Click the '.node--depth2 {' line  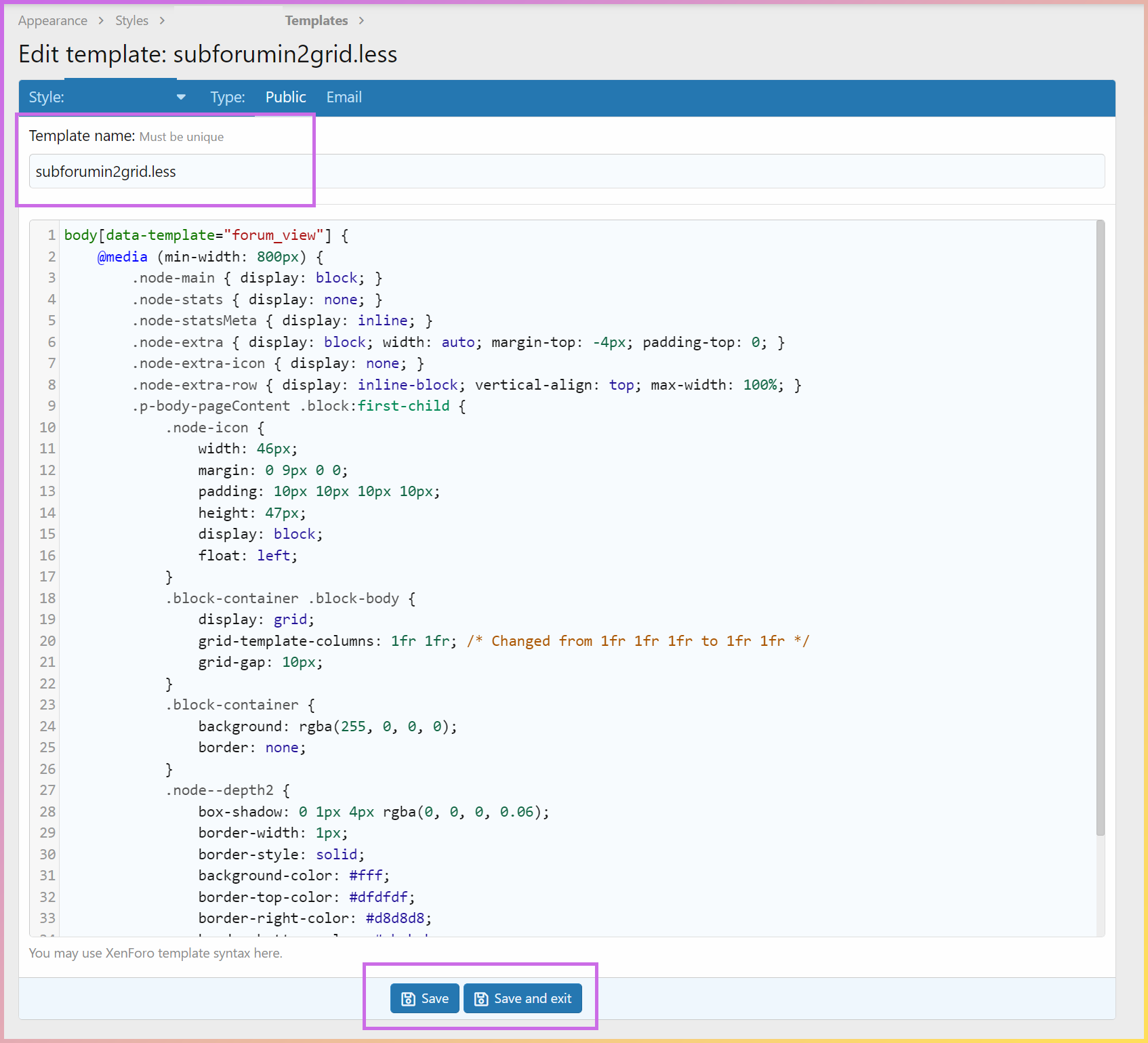228,790
